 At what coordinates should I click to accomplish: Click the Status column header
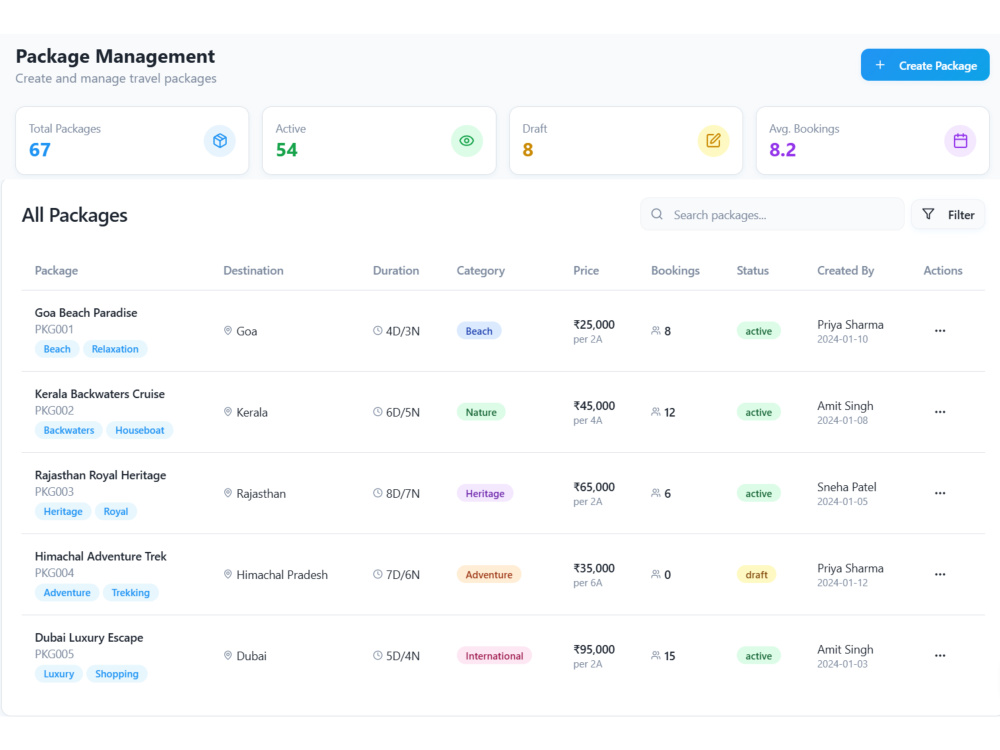pos(753,270)
